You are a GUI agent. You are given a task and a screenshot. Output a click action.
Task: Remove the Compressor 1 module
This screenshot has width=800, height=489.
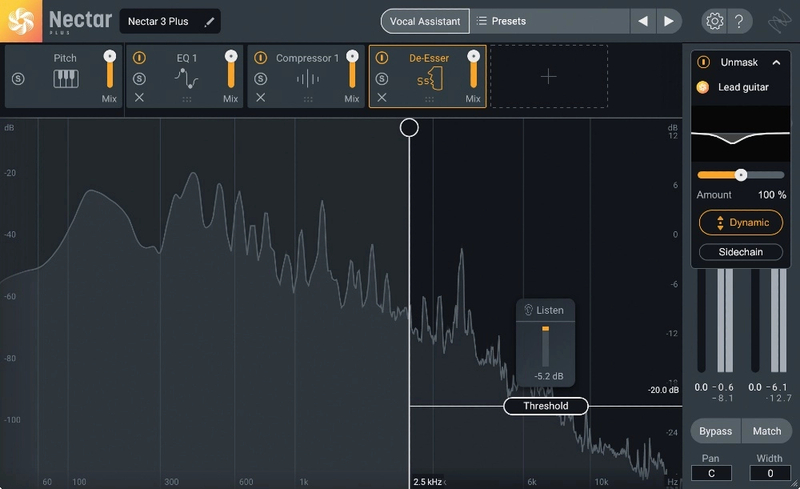pos(261,97)
